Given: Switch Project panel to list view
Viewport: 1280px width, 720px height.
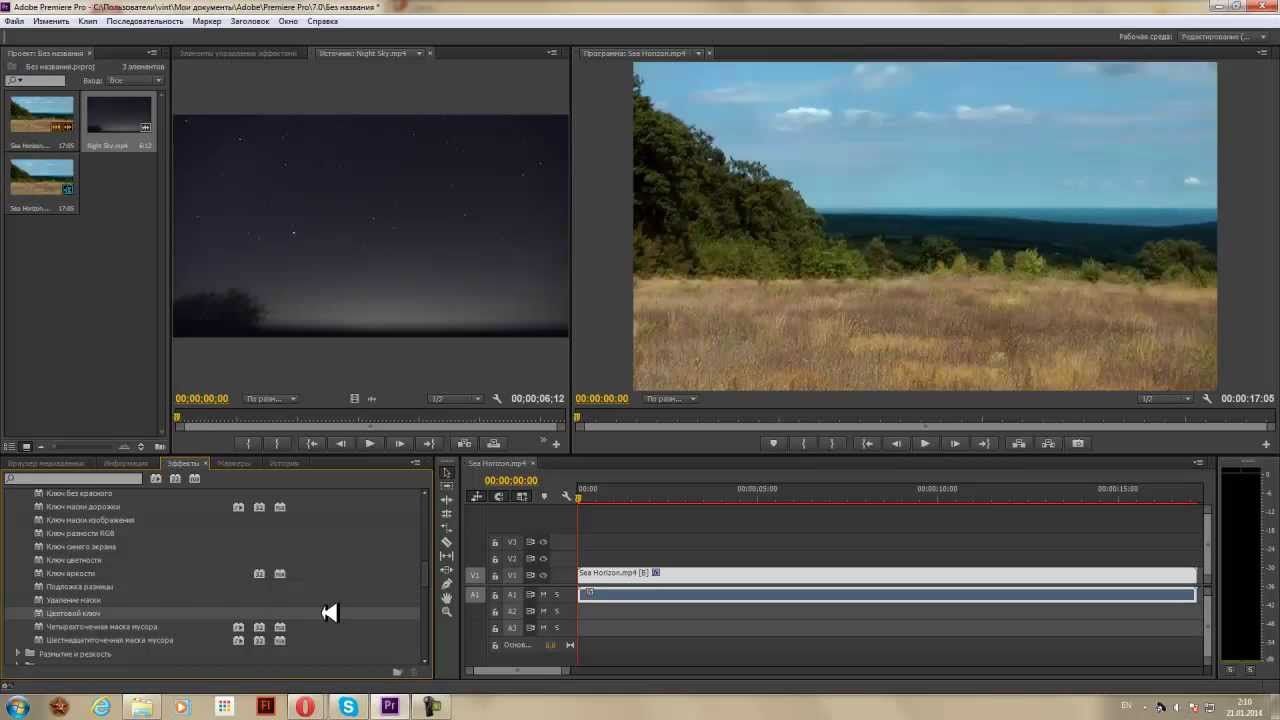Looking at the screenshot, I should [x=10, y=447].
